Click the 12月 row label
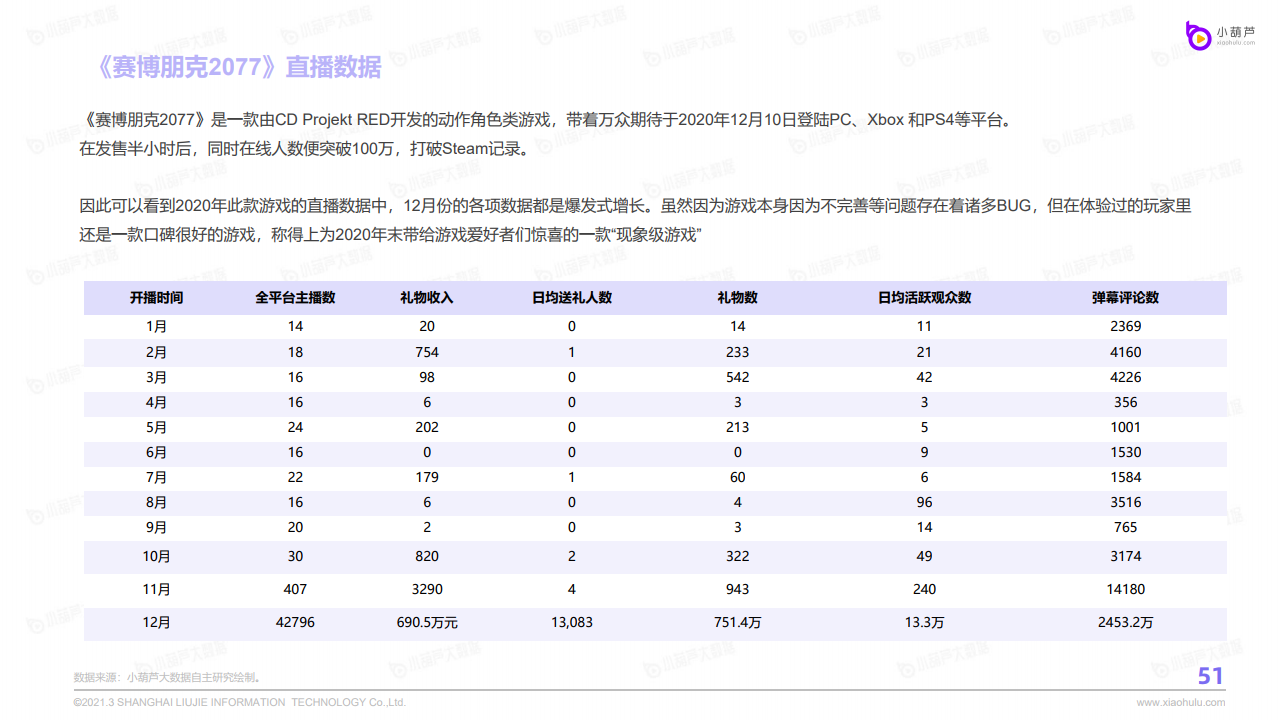 156,622
